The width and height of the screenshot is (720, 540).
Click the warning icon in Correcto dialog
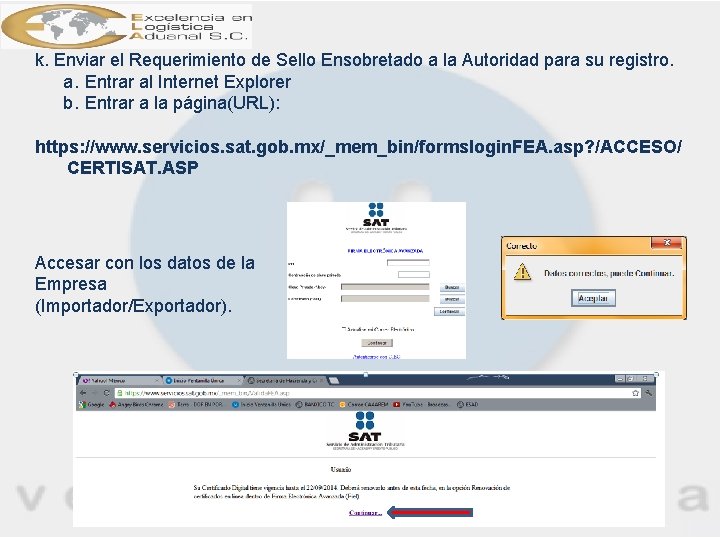522,272
